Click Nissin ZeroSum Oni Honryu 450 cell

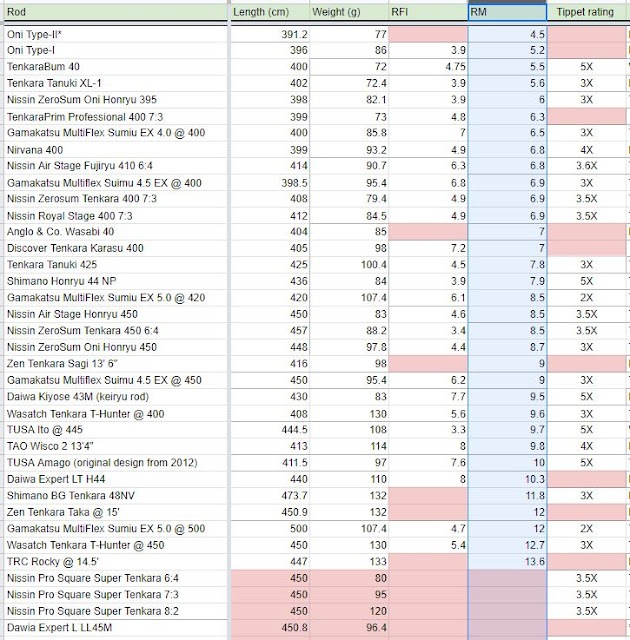[115, 347]
